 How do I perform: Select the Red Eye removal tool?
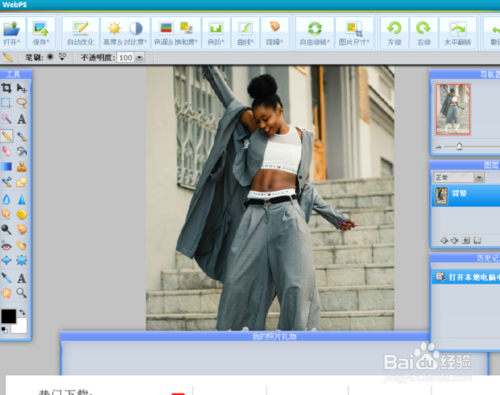tap(6, 246)
